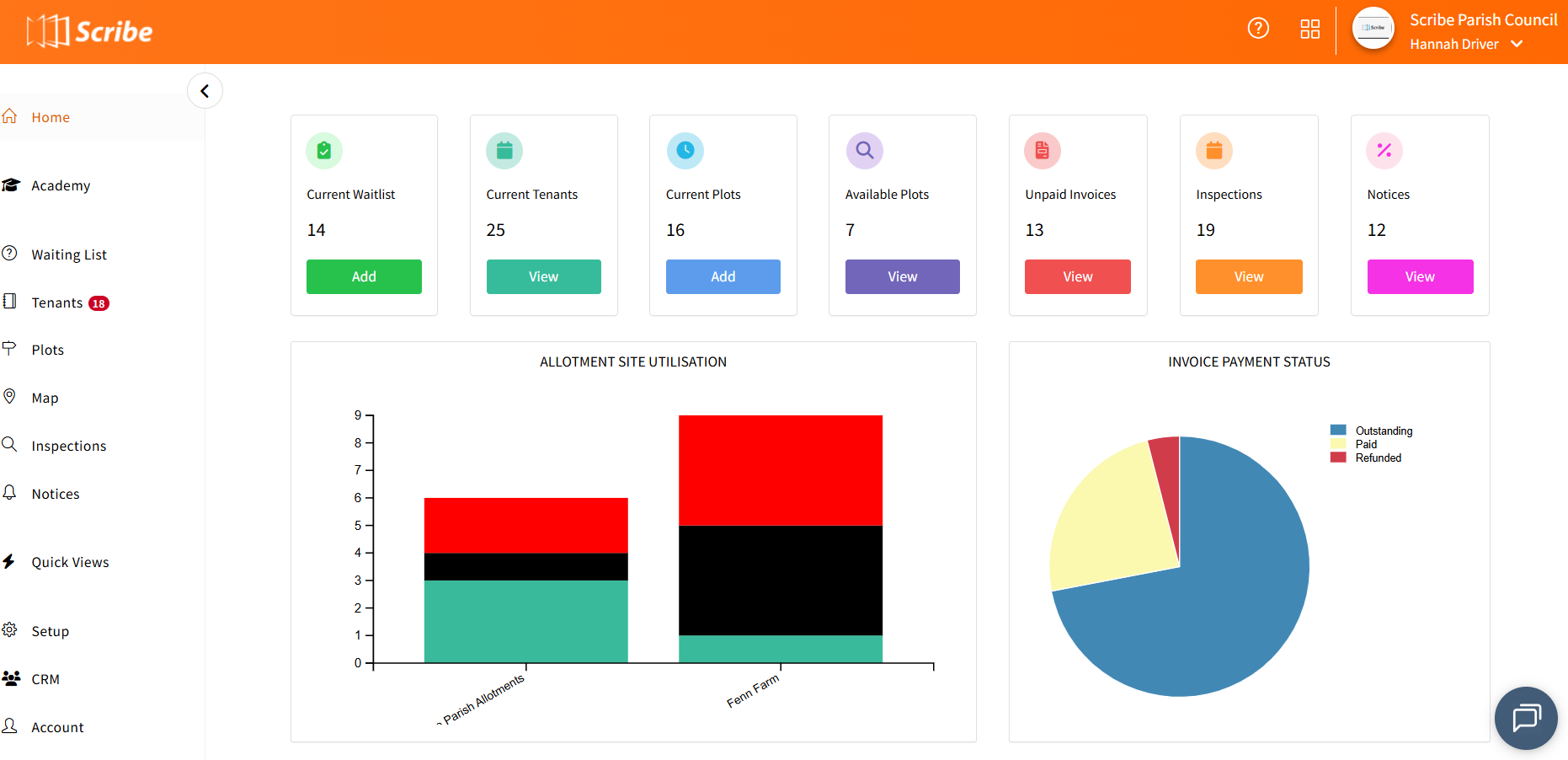Expand Quick Views in the sidebar
This screenshot has height=760, width=1568.
point(70,562)
